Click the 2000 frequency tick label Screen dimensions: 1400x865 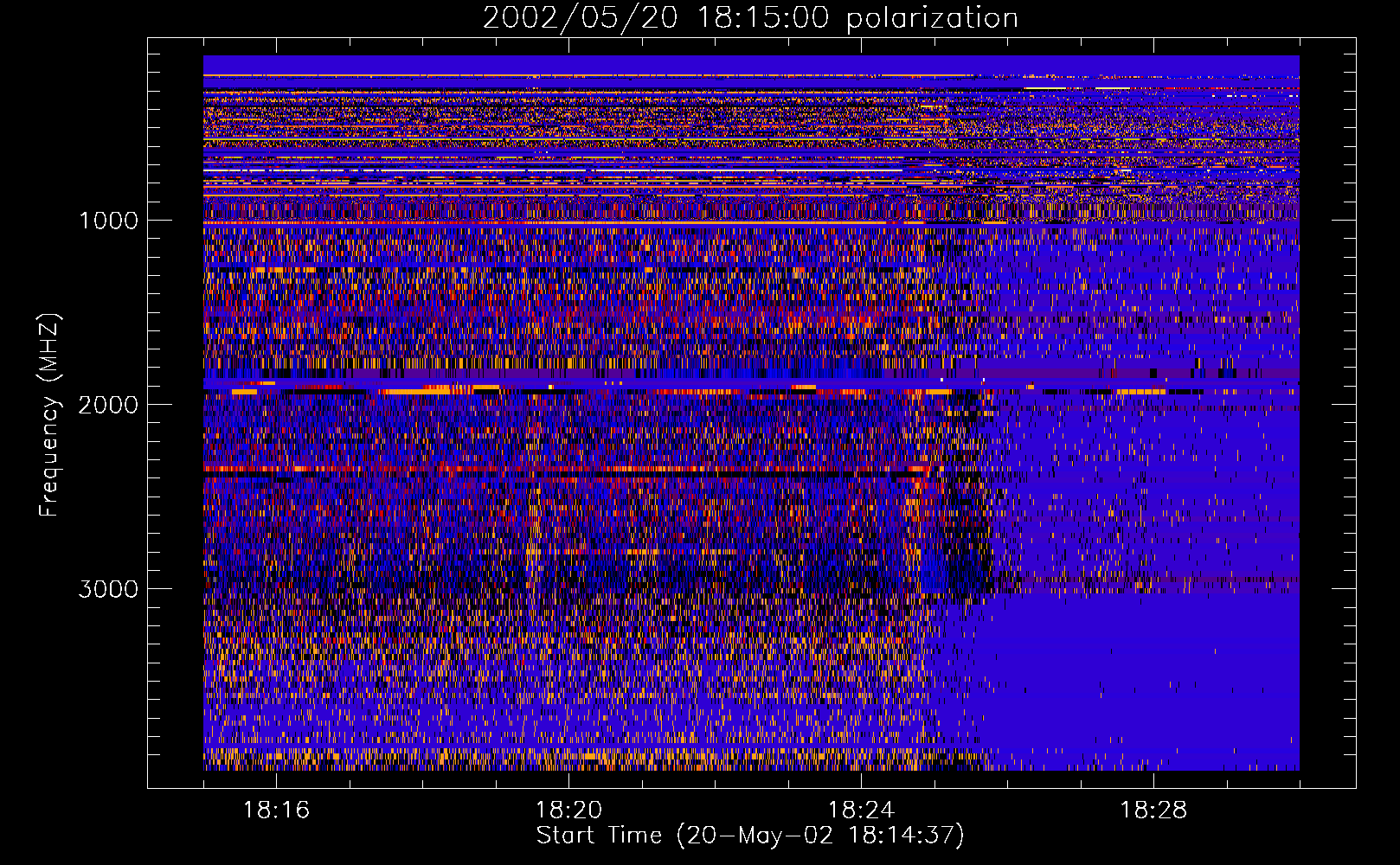click(108, 405)
